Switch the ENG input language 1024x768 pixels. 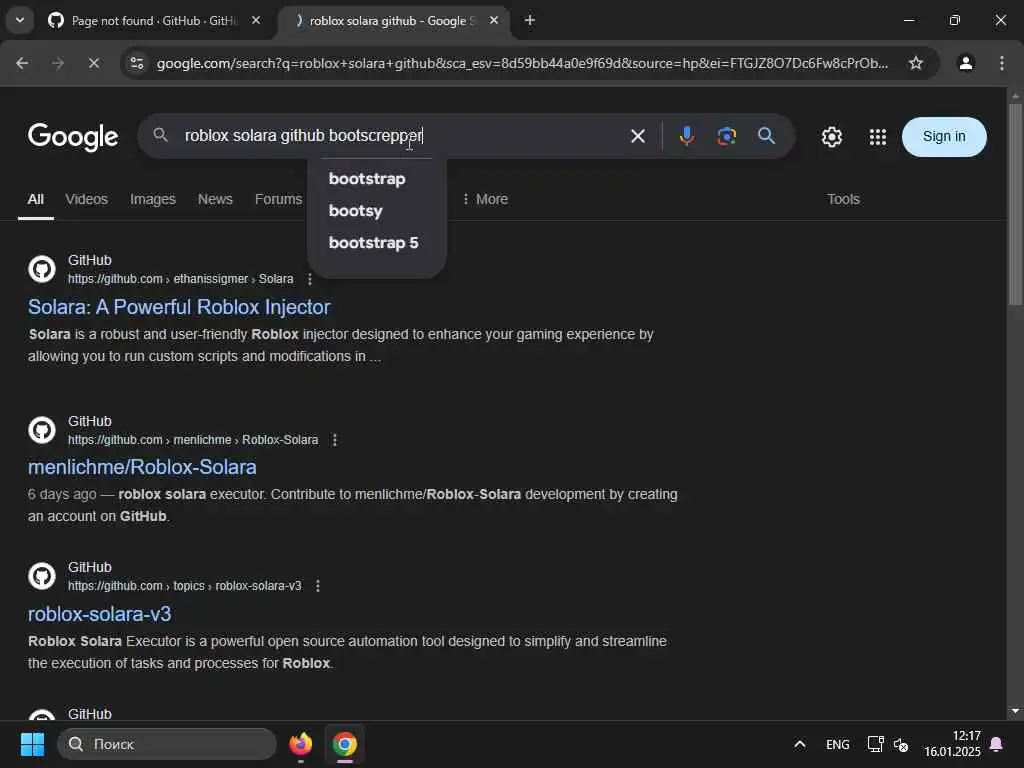click(x=837, y=744)
